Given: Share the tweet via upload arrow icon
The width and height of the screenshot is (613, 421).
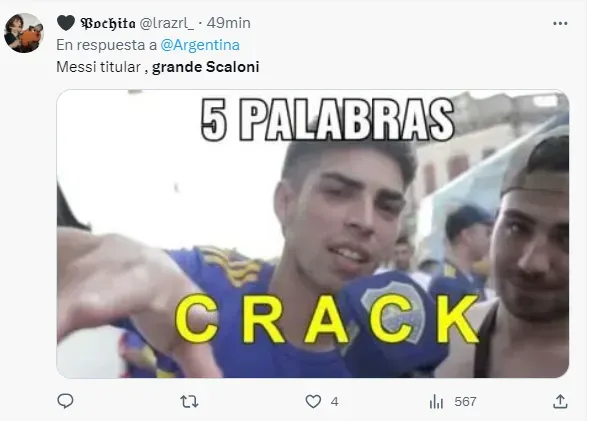Looking at the screenshot, I should pyautogui.click(x=560, y=401).
